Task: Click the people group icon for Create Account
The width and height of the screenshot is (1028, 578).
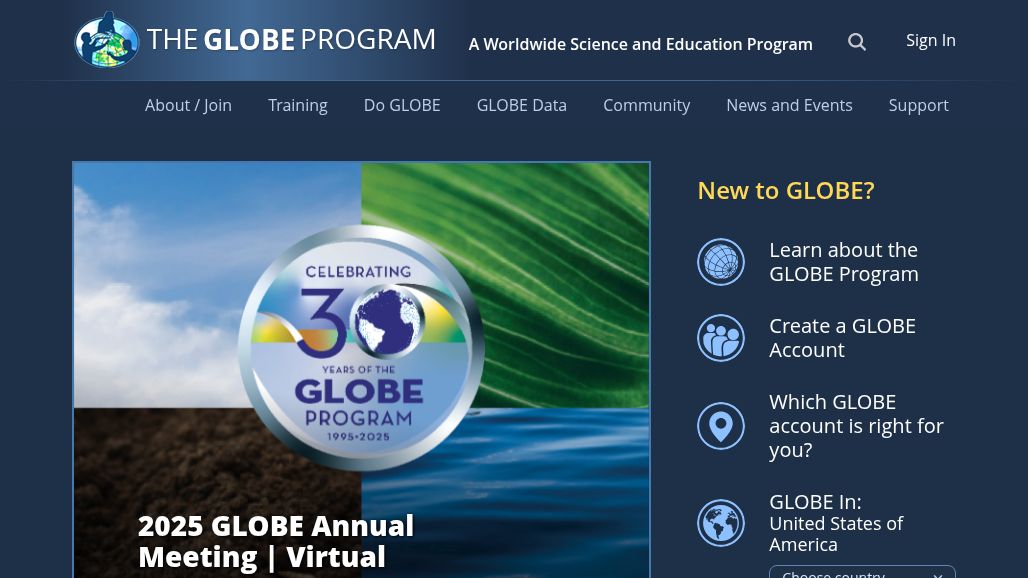Action: [x=721, y=338]
